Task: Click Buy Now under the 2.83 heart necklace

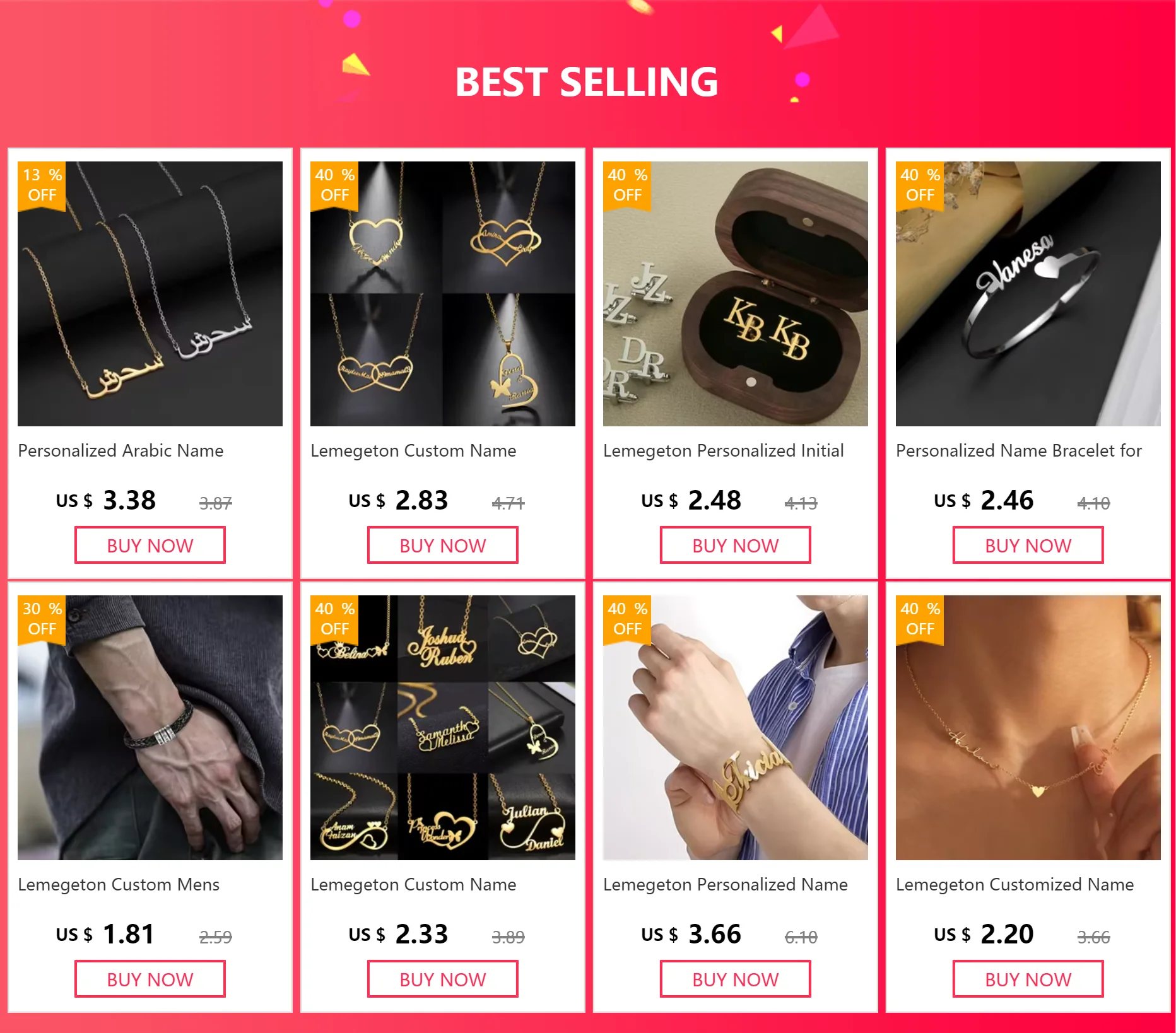Action: click(443, 546)
